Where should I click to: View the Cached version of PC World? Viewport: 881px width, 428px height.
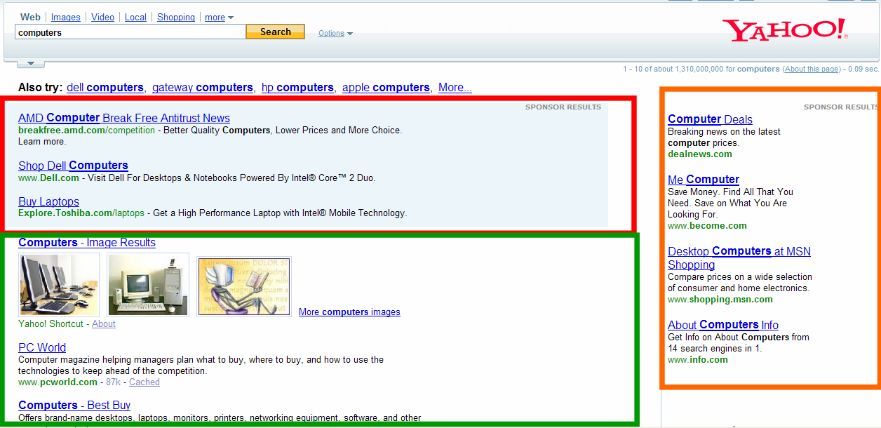144,382
